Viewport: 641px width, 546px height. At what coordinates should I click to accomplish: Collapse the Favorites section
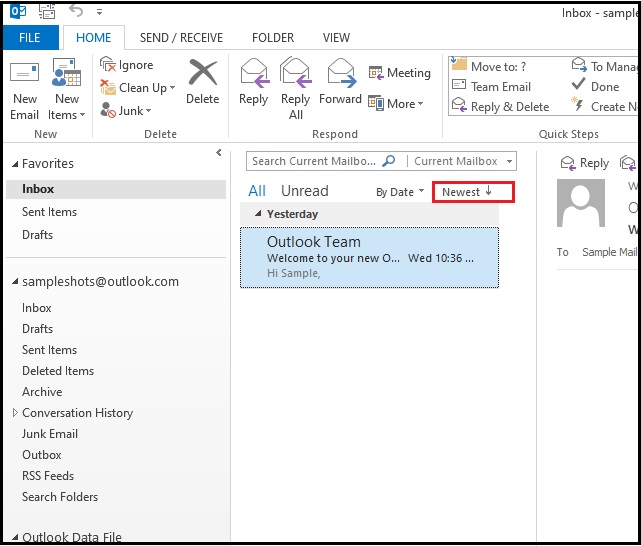[15, 164]
